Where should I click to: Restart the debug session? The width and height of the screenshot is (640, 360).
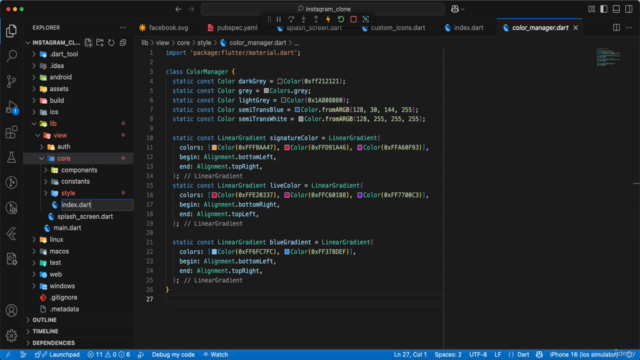(x=341, y=19)
